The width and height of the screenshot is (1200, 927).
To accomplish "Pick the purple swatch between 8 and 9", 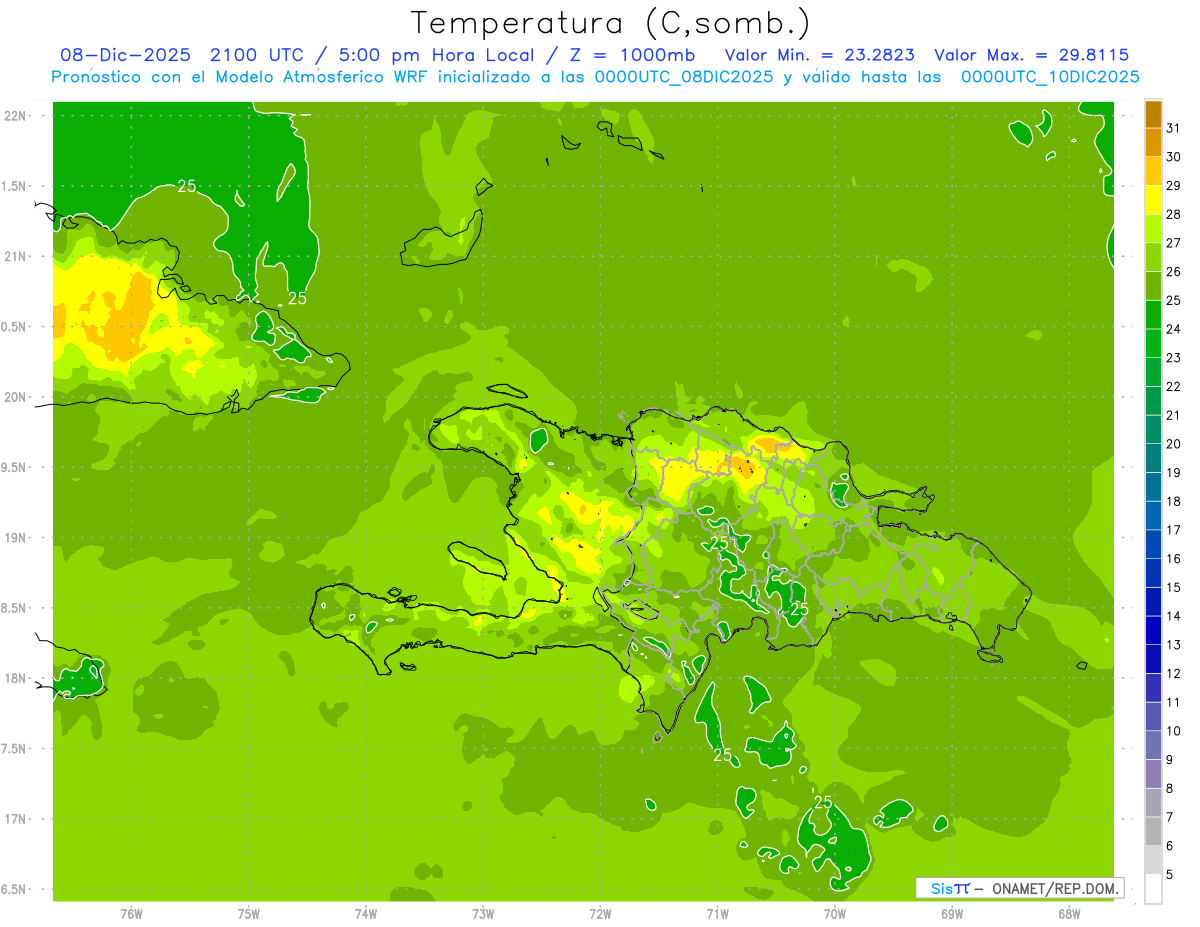I will coord(1153,774).
